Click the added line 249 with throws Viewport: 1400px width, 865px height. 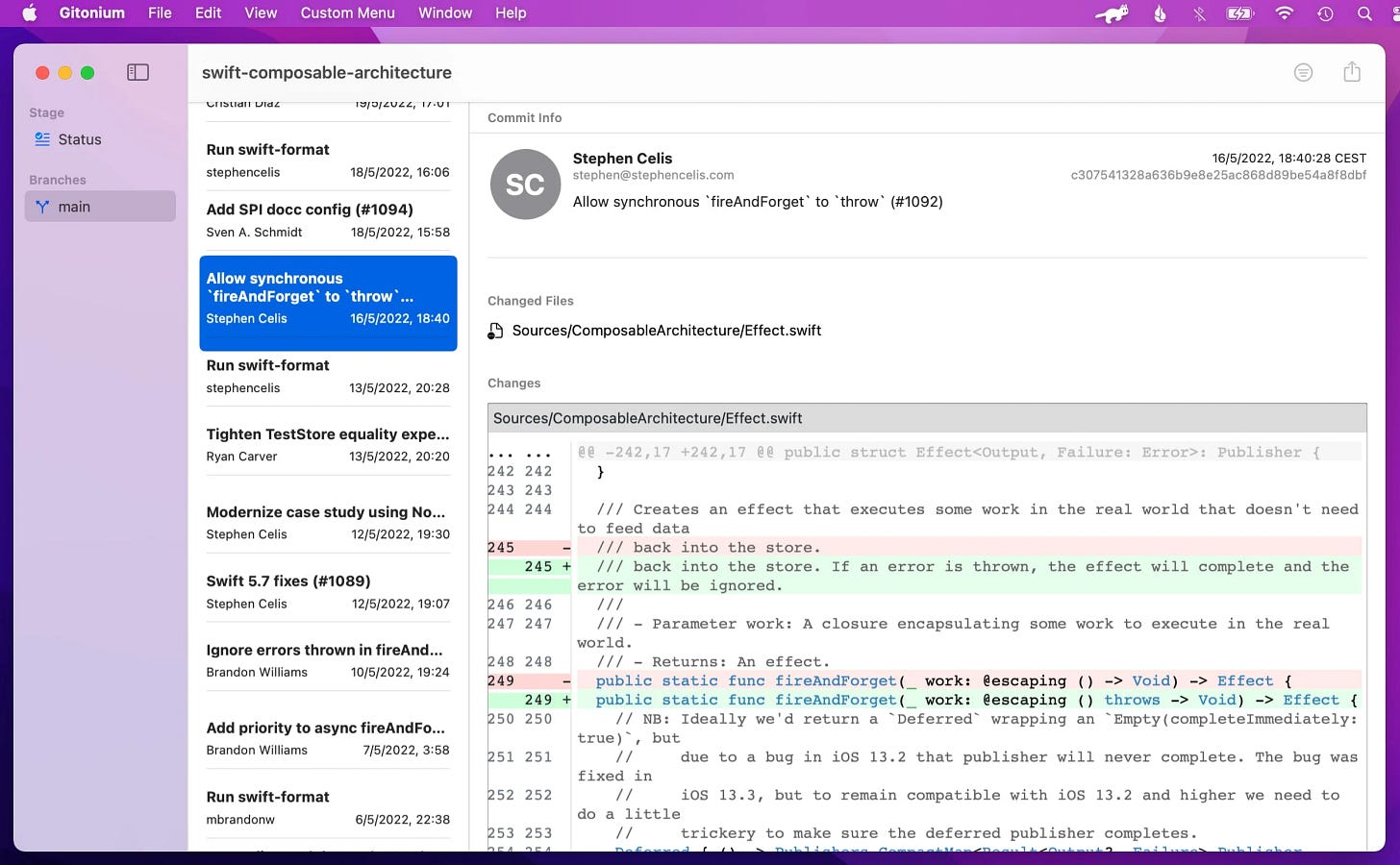[924, 700]
